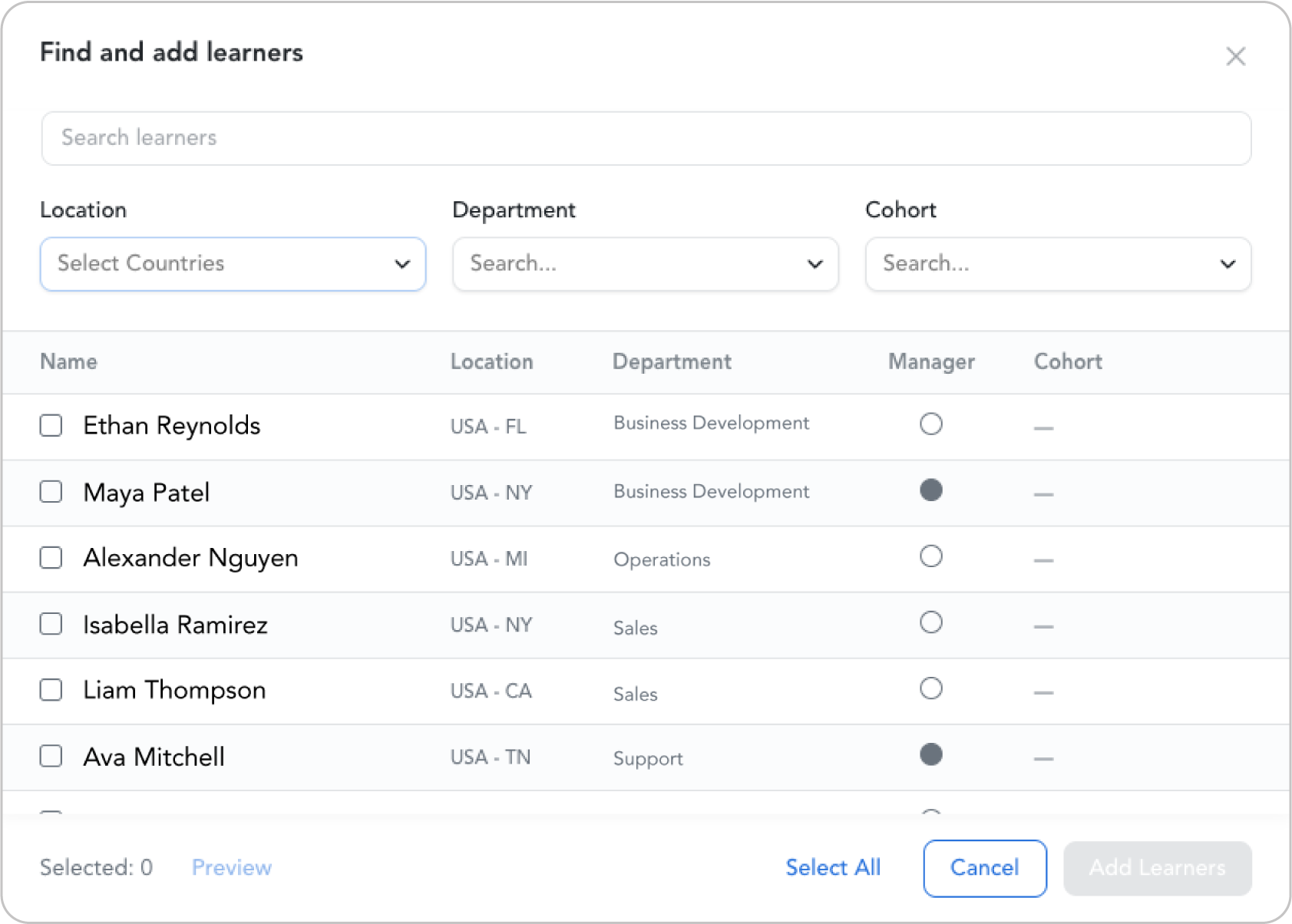This screenshot has width=1292, height=924.
Task: Click the Location column header
Action: 491,361
